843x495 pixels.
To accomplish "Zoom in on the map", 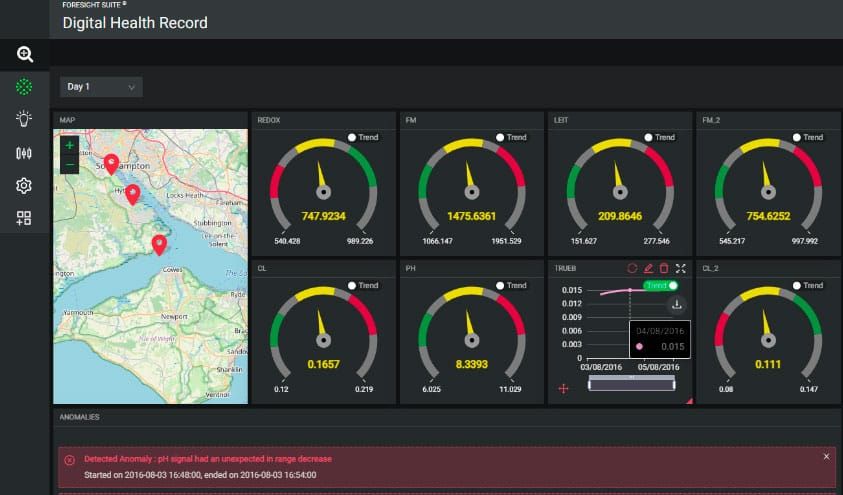I will click(x=69, y=145).
